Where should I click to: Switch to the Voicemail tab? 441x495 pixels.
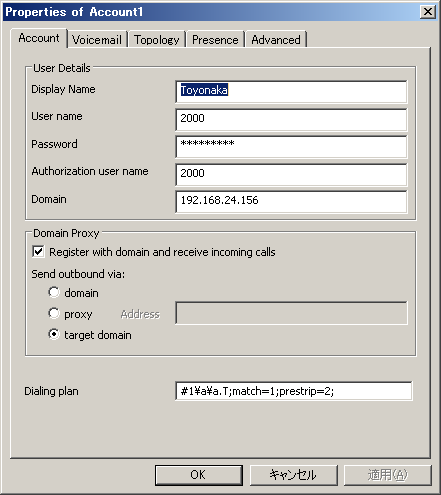click(97, 40)
